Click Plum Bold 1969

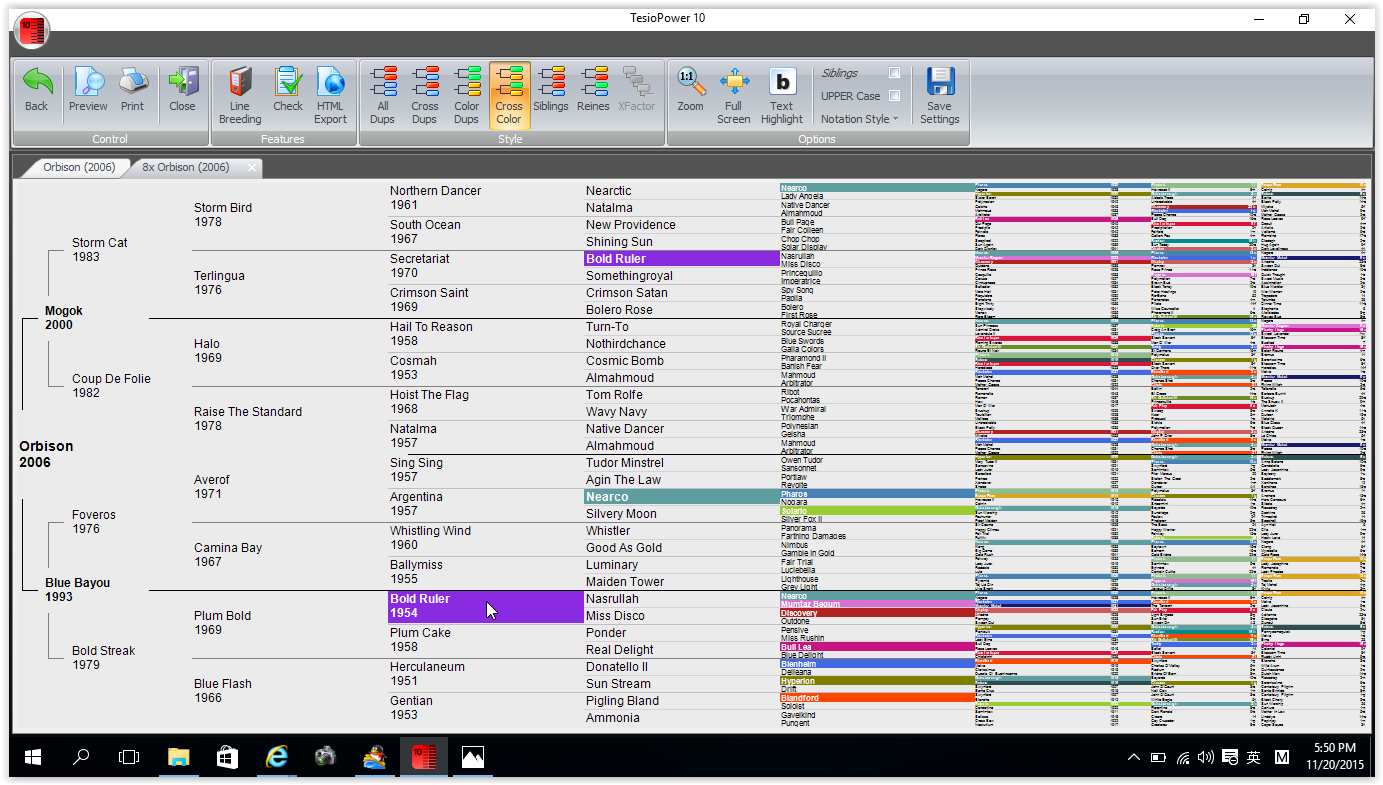[222, 623]
